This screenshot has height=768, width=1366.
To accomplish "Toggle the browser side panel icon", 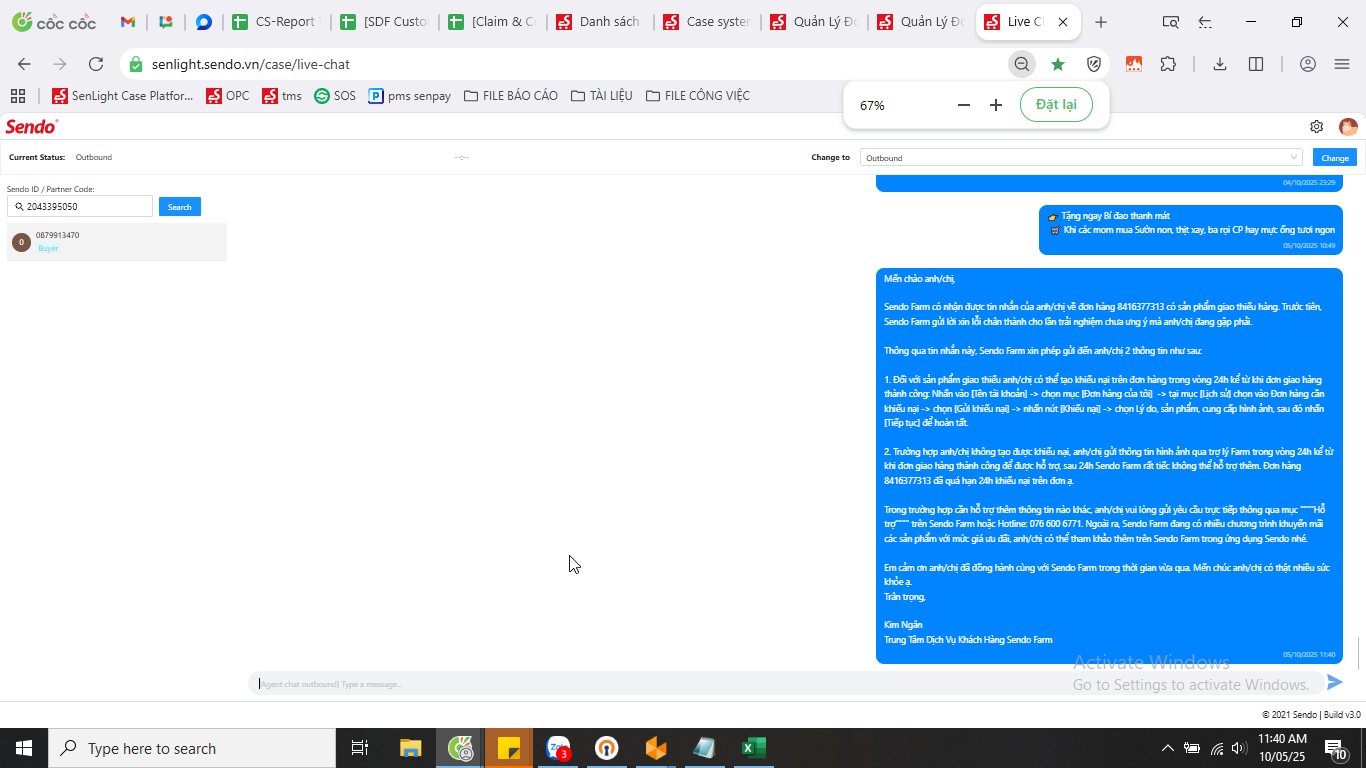I will 1256,64.
